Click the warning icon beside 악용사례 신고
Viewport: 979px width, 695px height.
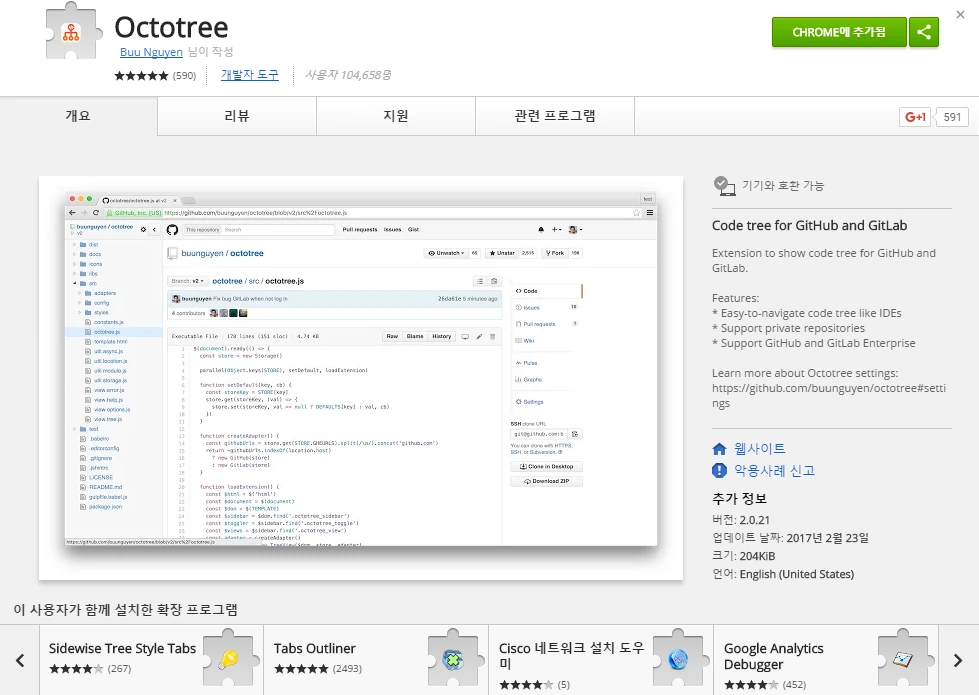tap(719, 470)
